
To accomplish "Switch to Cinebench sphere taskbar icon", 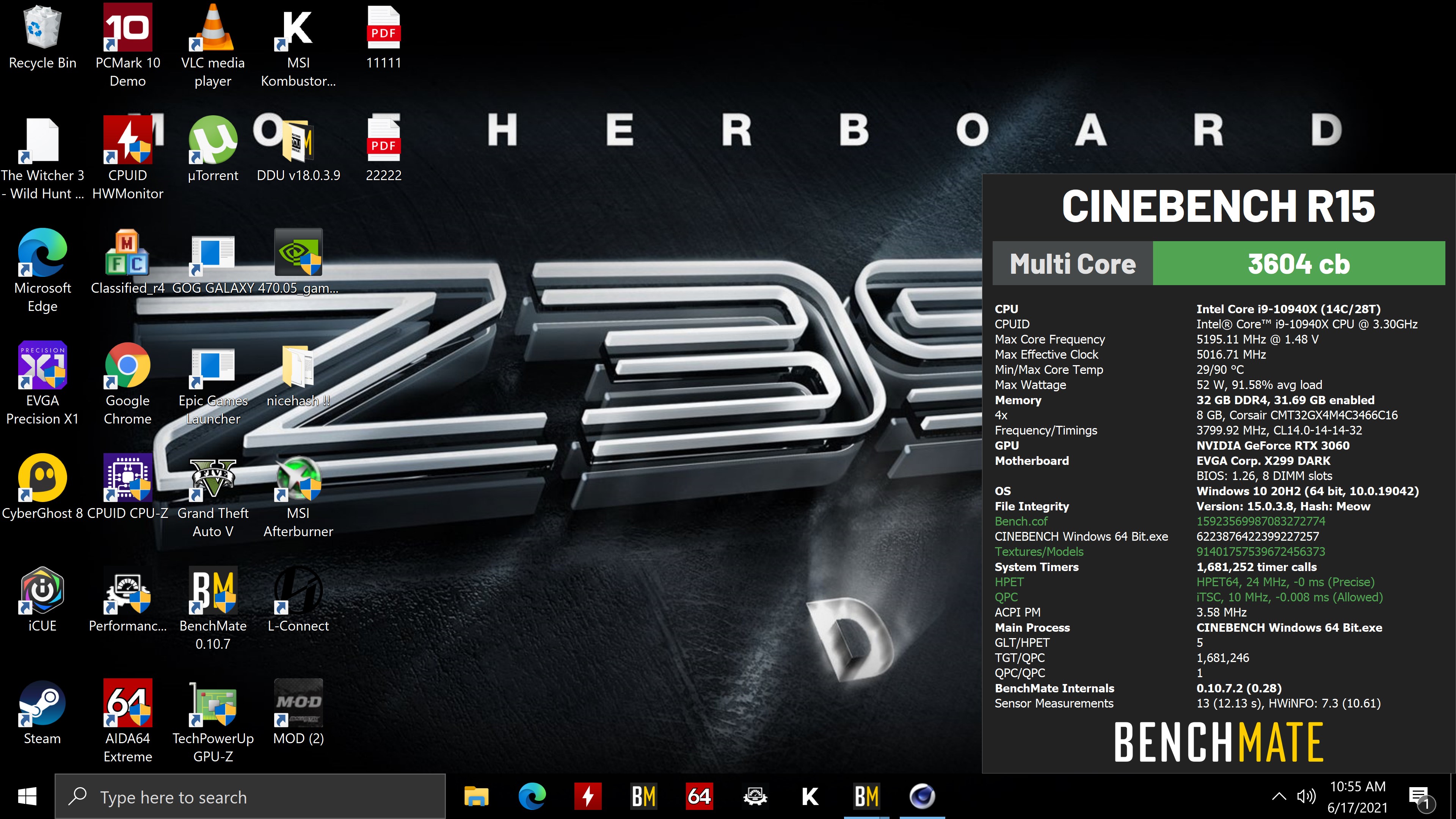I will (x=922, y=796).
